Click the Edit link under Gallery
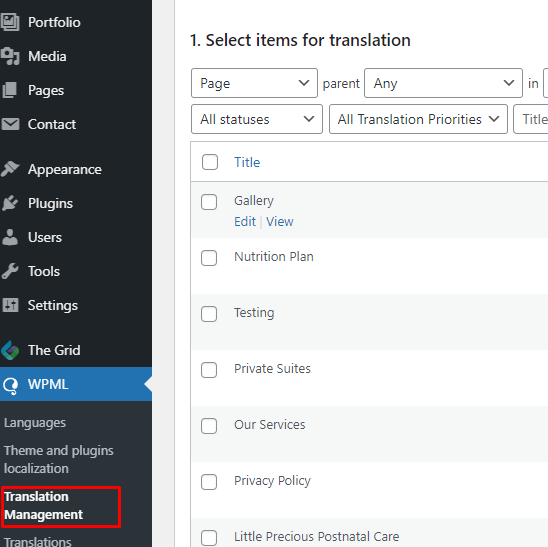548x547 pixels. click(x=245, y=222)
